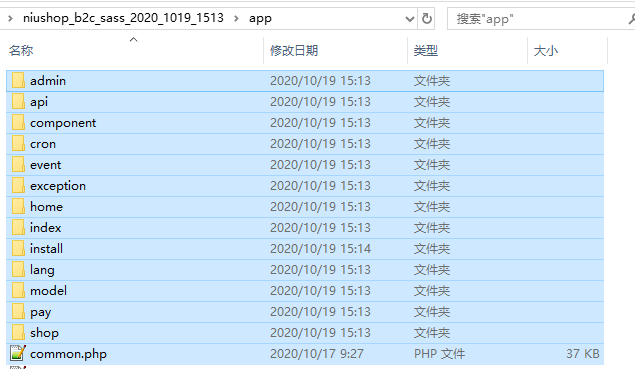Click the common.php file name

68,354
